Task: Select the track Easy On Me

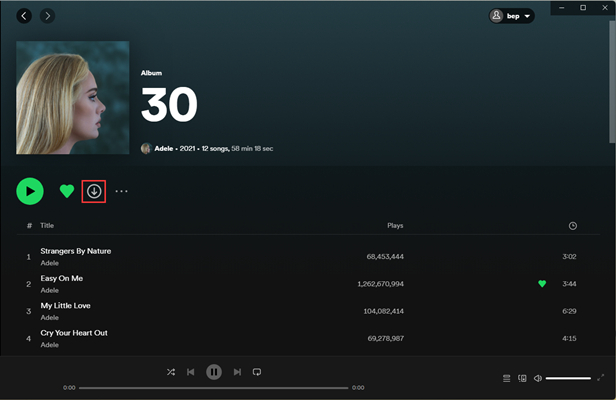Action: coord(62,278)
